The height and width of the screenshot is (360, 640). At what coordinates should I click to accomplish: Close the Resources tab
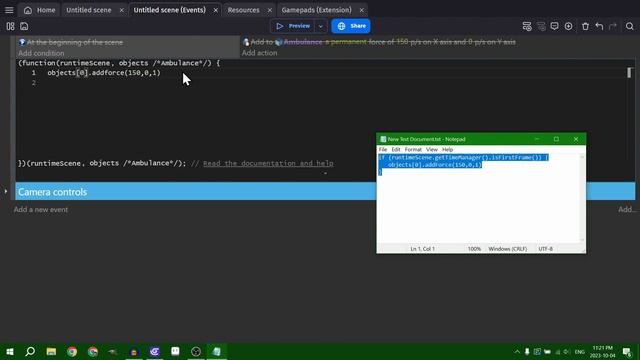point(269,10)
